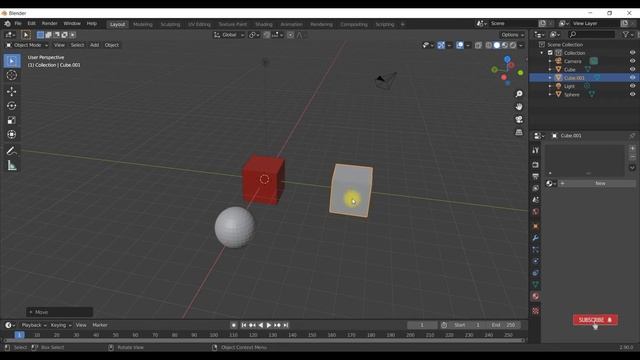
Task: Add a new workspace tab with plus
Action: [402, 24]
